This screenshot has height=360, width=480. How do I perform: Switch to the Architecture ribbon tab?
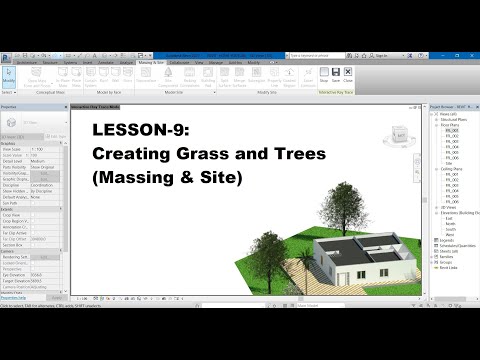[27, 62]
